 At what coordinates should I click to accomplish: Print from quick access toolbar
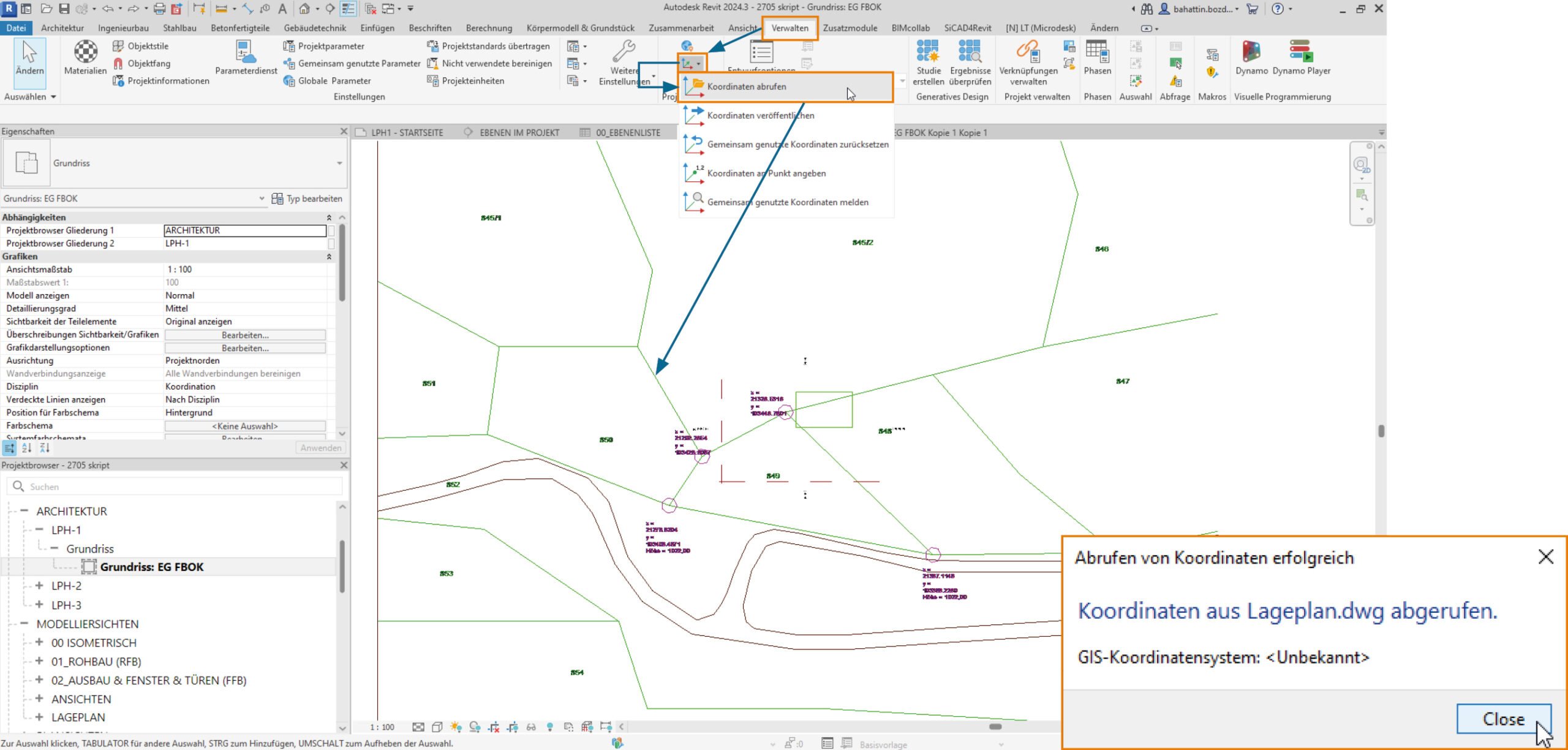pyautogui.click(x=159, y=9)
